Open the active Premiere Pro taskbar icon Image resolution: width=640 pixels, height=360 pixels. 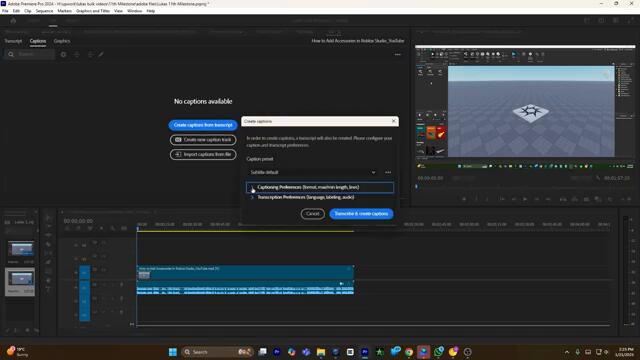pos(364,352)
